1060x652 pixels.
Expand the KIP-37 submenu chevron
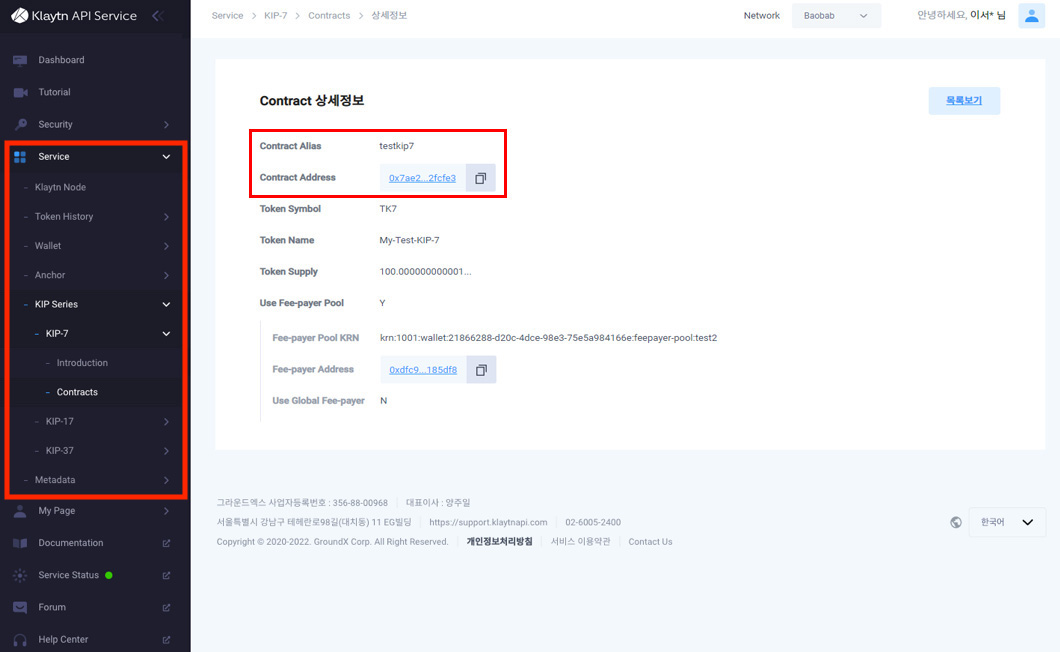click(166, 450)
